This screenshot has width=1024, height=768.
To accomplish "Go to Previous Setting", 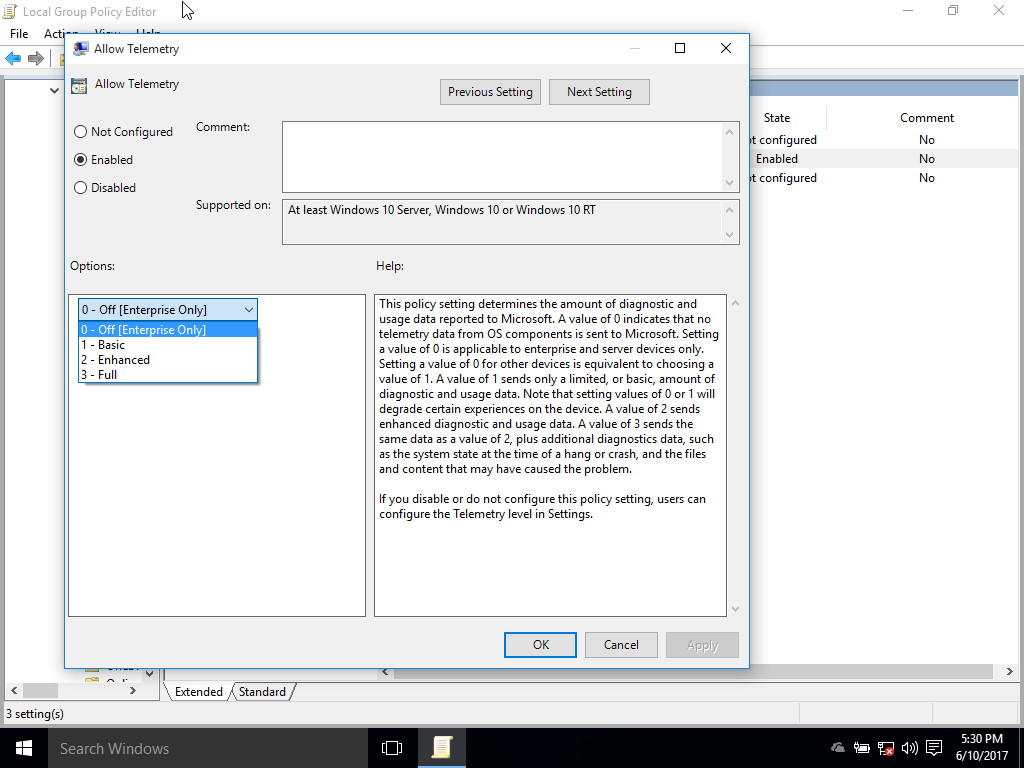I will point(490,92).
